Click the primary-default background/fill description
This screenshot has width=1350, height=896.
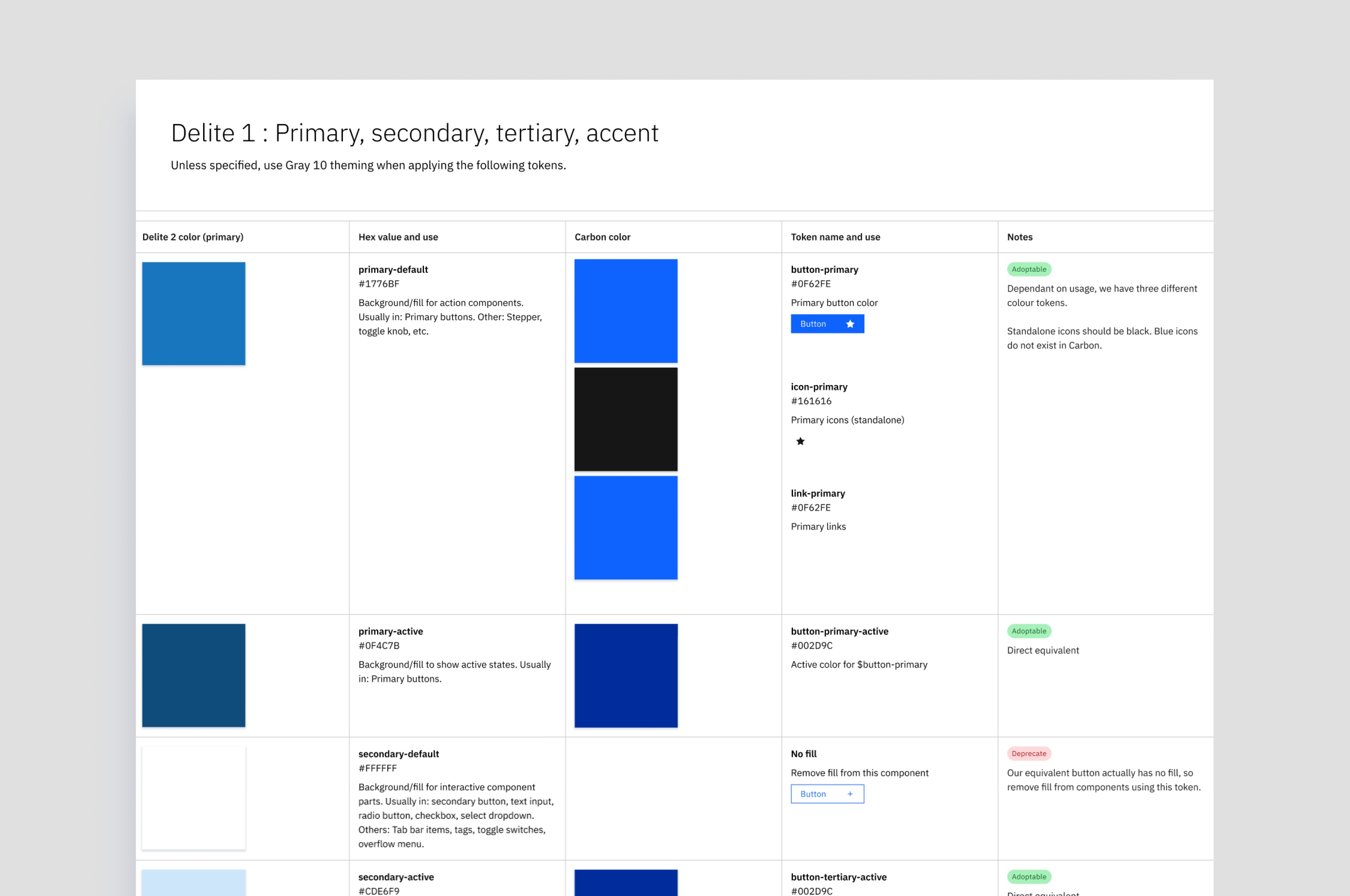pos(450,317)
